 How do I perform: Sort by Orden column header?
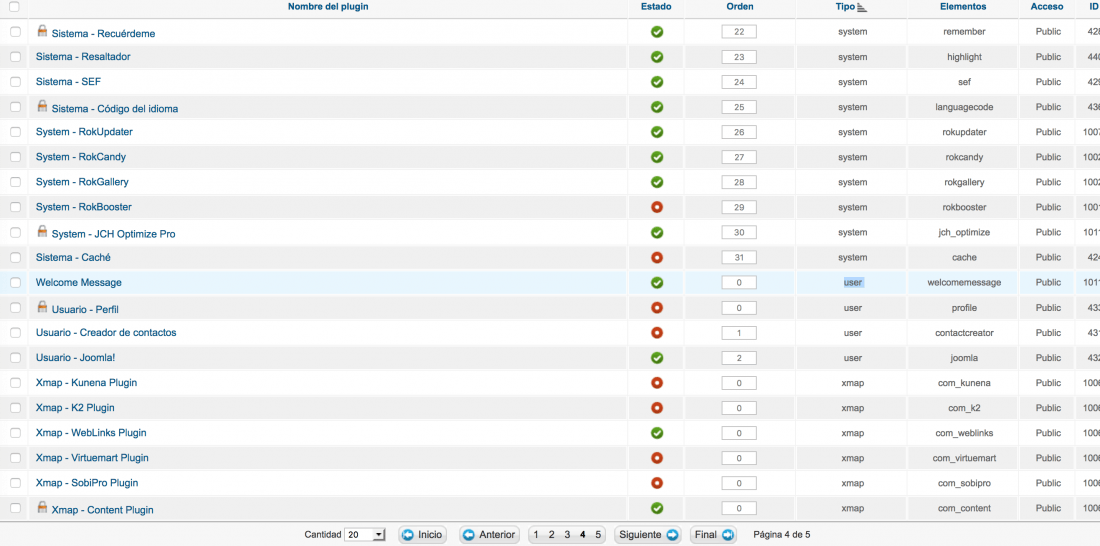pyautogui.click(x=739, y=7)
